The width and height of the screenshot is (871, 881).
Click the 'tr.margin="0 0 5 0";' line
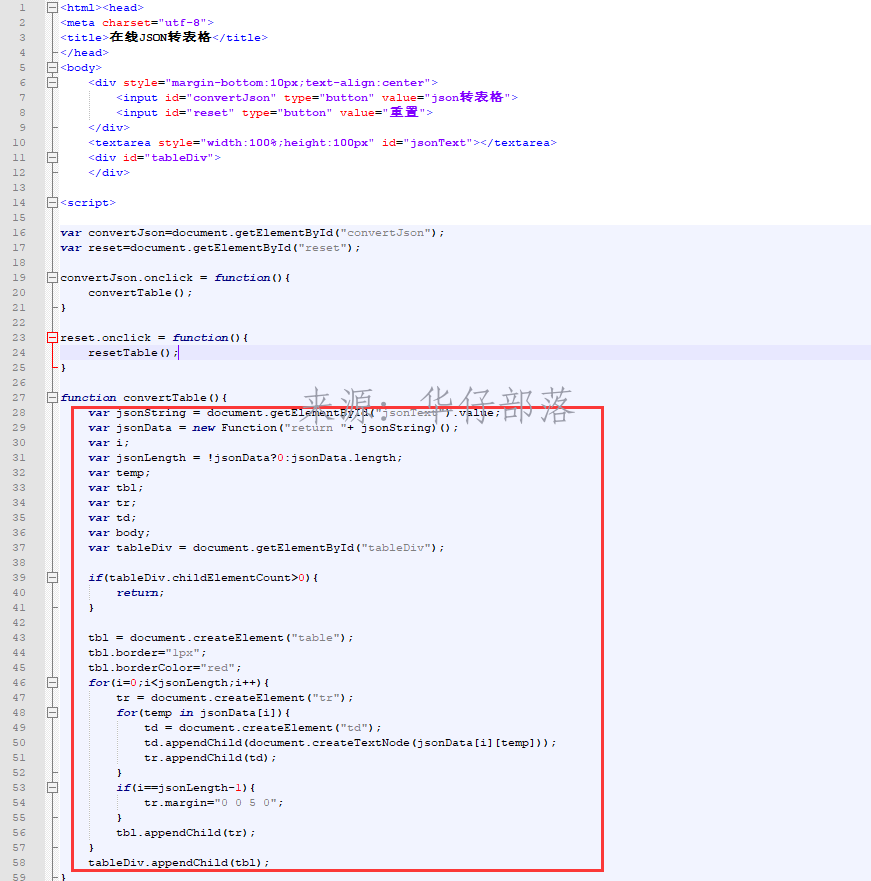click(214, 803)
